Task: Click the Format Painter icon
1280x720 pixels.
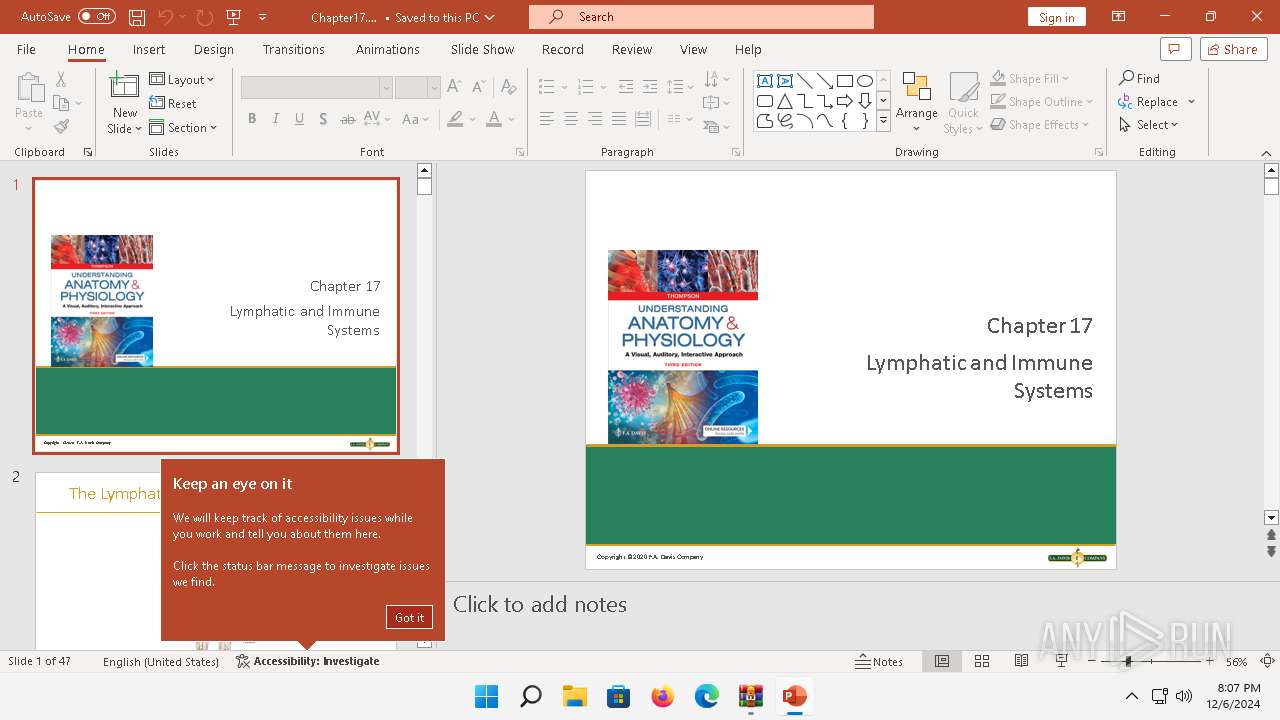Action: (61, 127)
